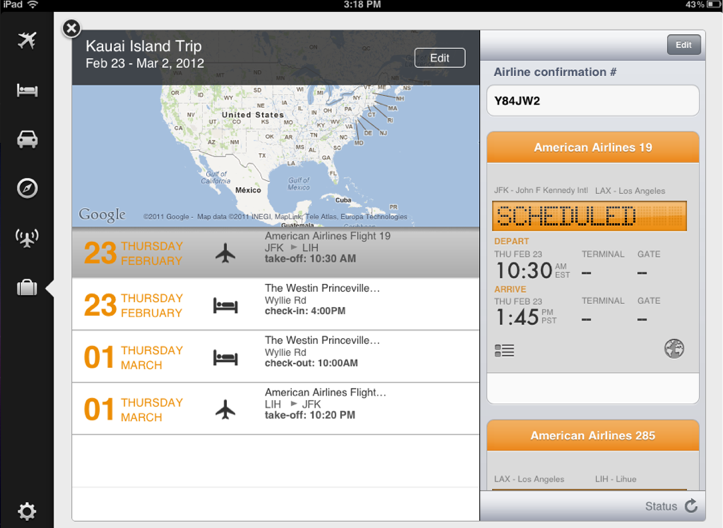Image resolution: width=723 pixels, height=528 pixels.
Task: Tap the broadcast antenna sidebar icon
Action: point(27,238)
